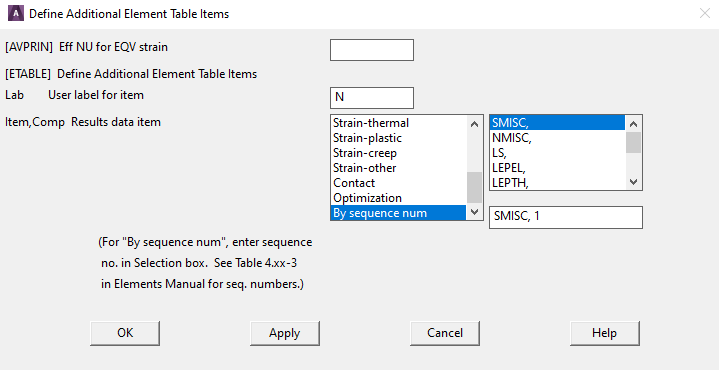Click the up arrow of component list scrollbar
The width and height of the screenshot is (719, 370).
coord(634,124)
